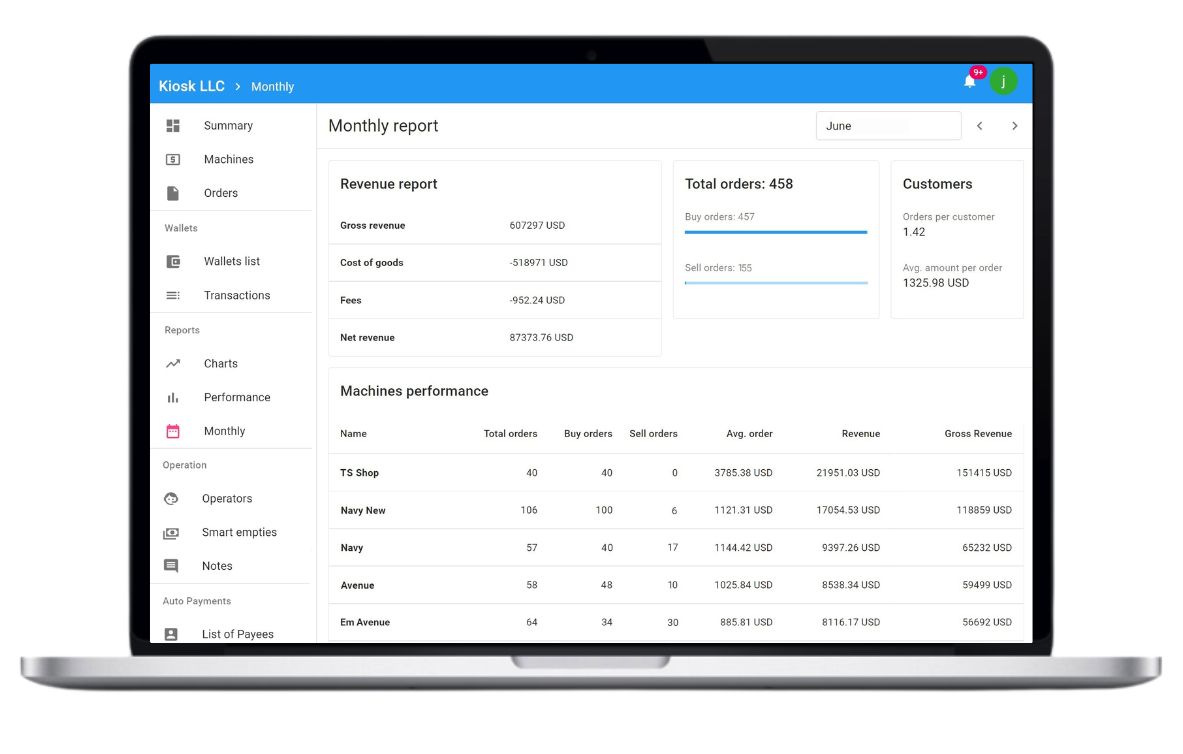Click the Smart empties cash icon
This screenshot has height=754, width=1183.
(x=172, y=532)
